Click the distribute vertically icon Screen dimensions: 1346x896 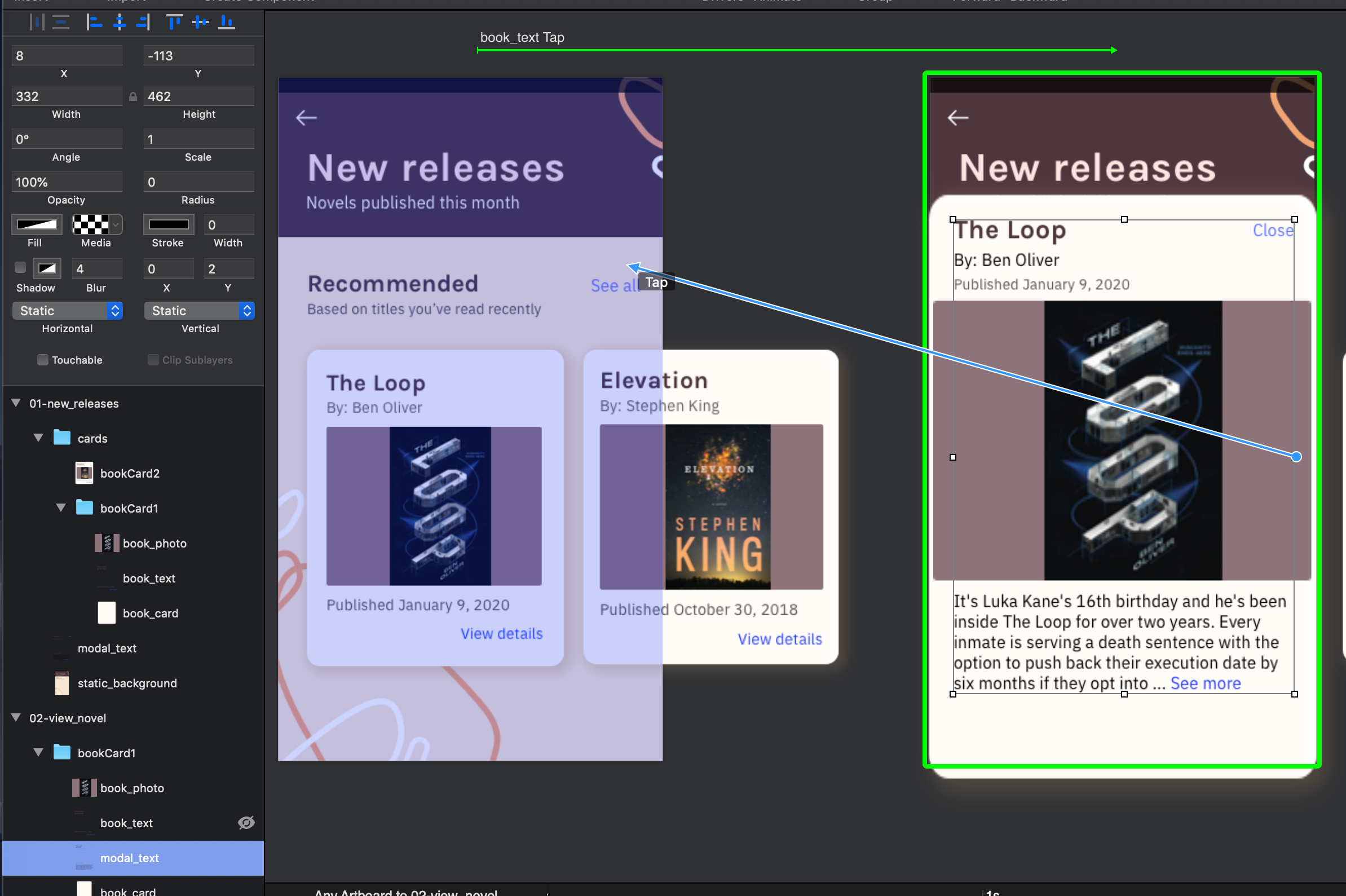coord(60,23)
